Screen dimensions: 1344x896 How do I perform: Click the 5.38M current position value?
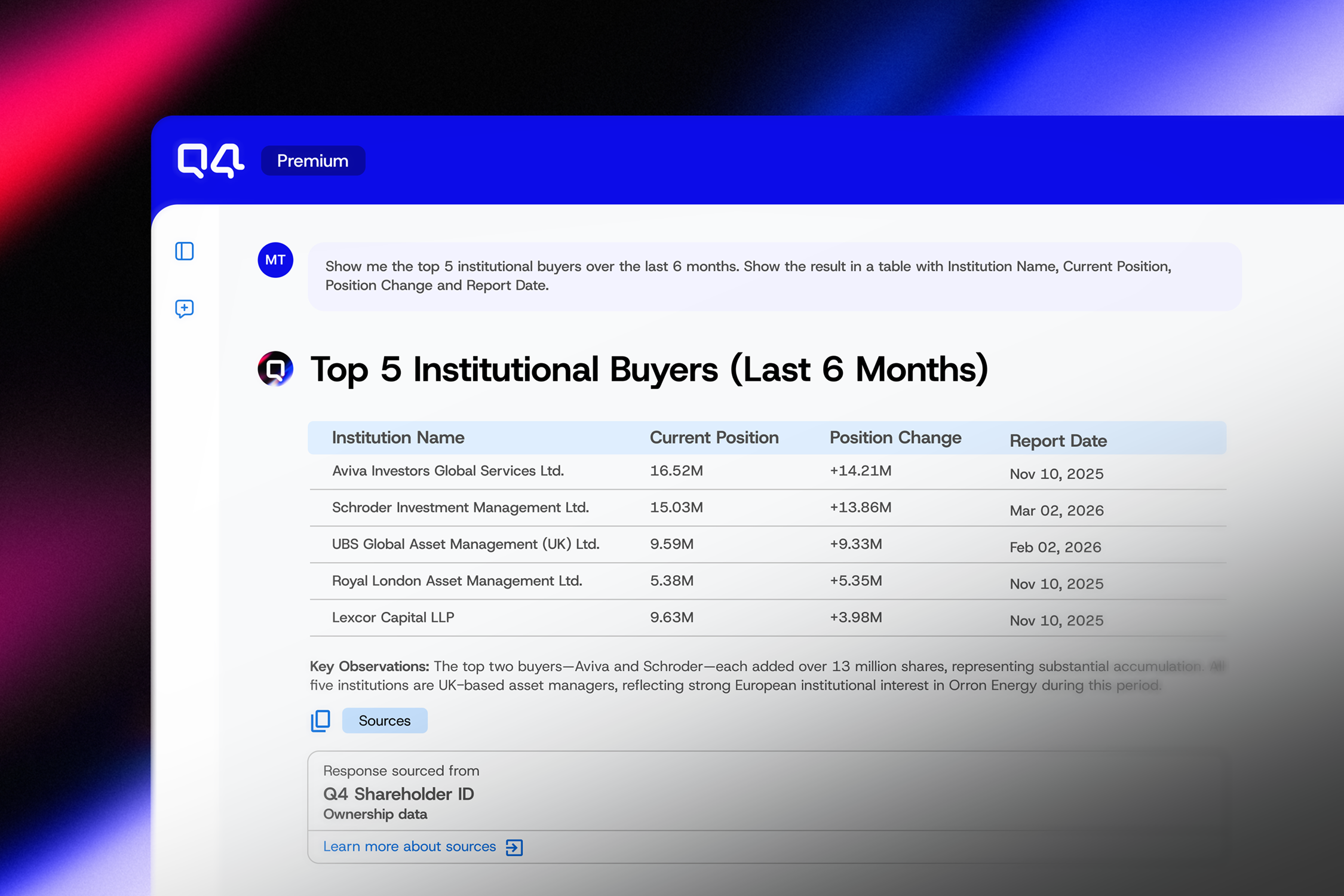click(x=672, y=581)
